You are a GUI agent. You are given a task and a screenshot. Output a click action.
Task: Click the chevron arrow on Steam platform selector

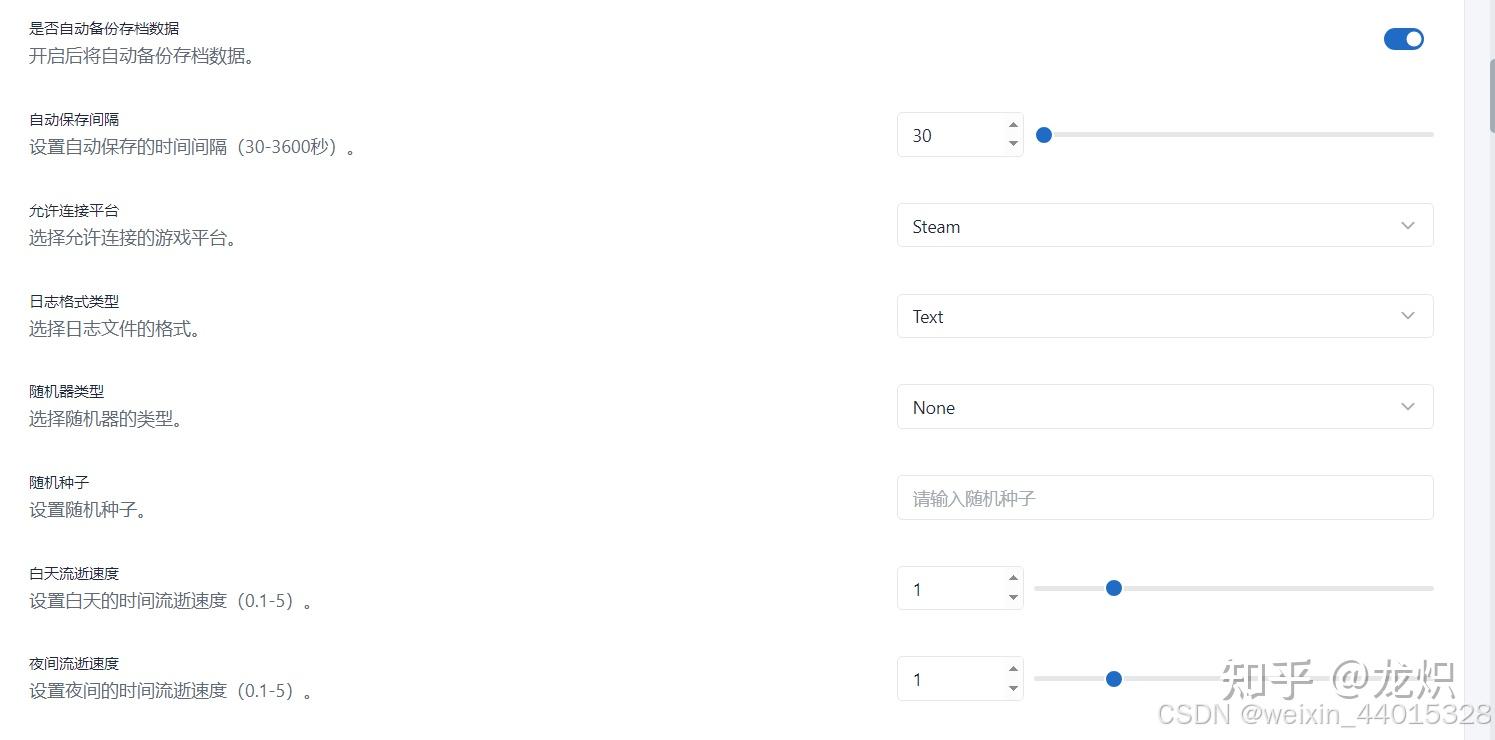pos(1408,226)
